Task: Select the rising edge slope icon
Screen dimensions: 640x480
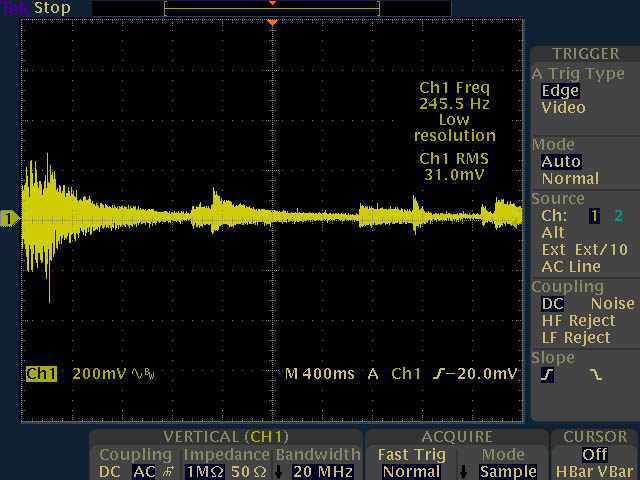Action: [x=548, y=375]
